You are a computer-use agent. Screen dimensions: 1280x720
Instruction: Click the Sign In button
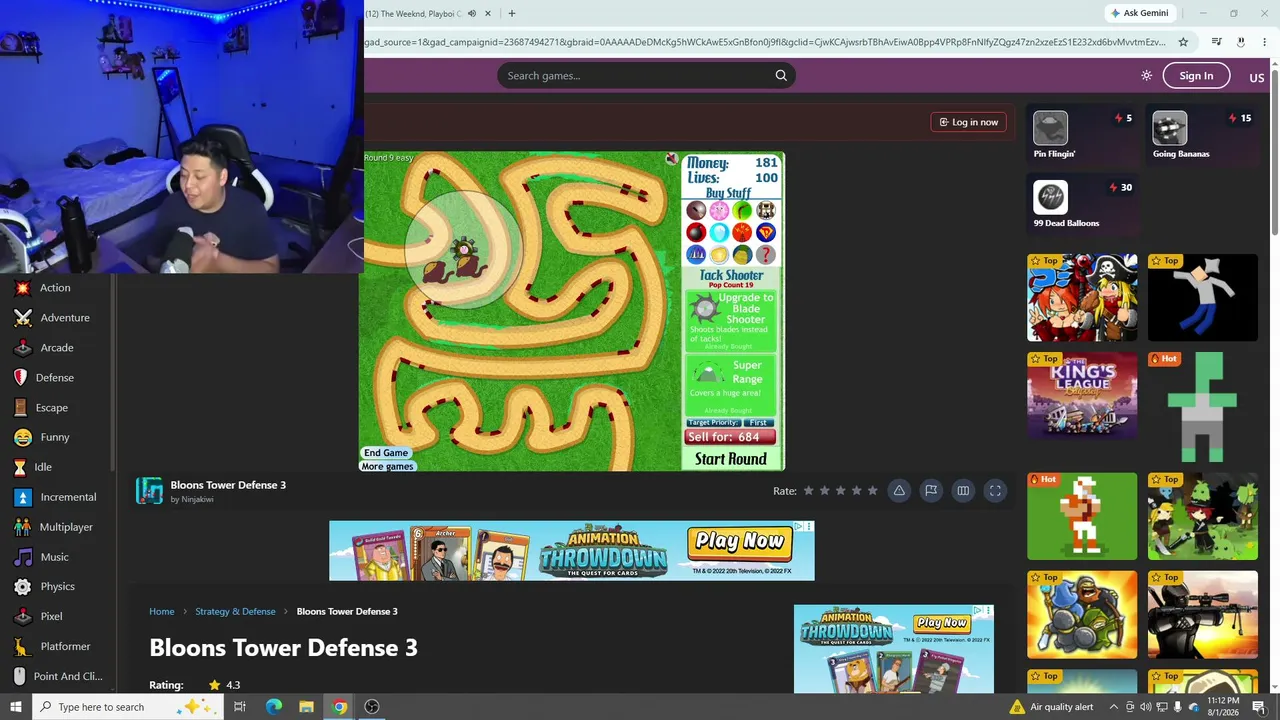[x=1196, y=76]
